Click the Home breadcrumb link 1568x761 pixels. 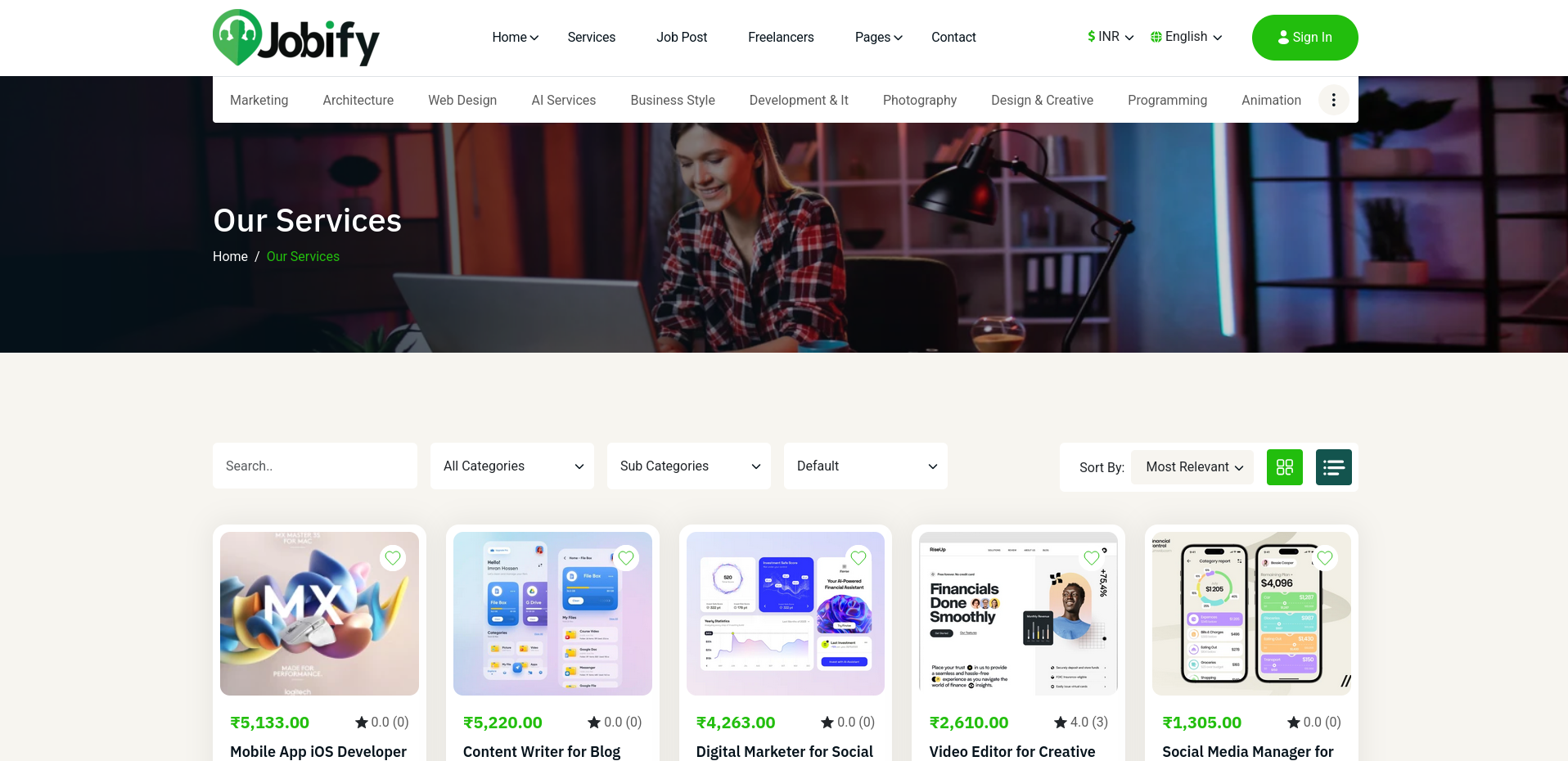(x=230, y=257)
